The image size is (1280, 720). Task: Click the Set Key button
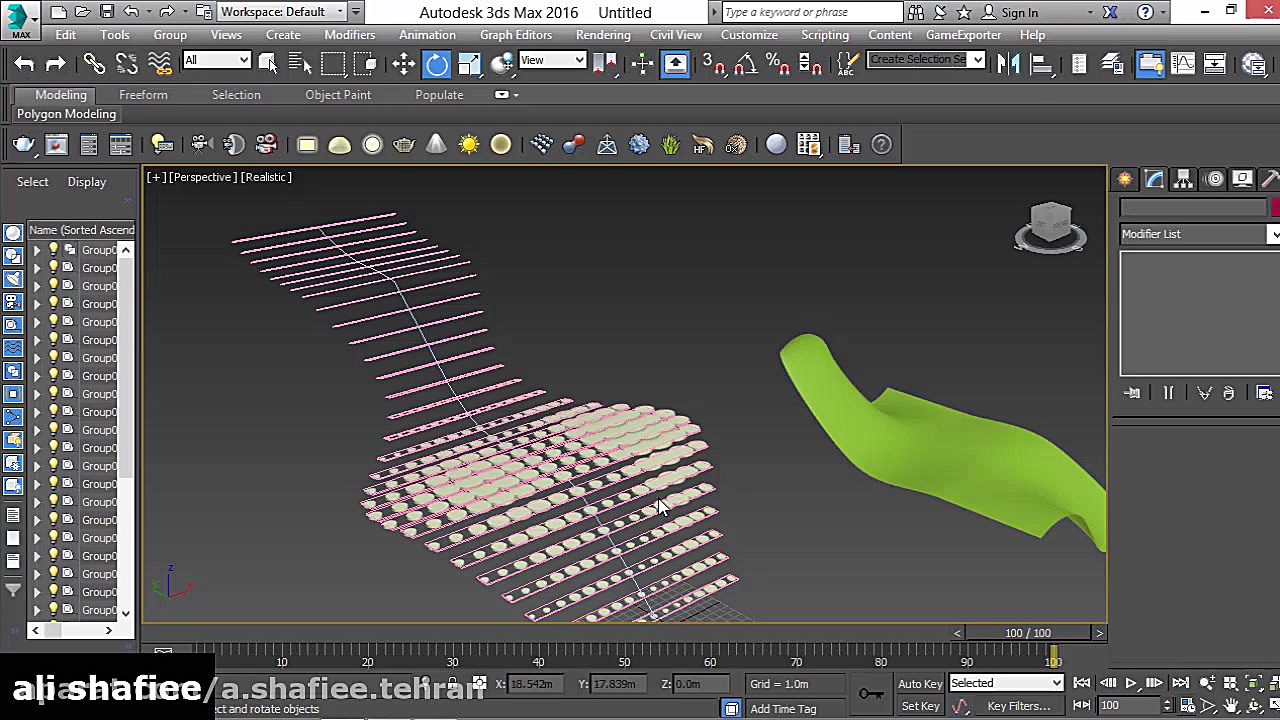click(x=920, y=706)
